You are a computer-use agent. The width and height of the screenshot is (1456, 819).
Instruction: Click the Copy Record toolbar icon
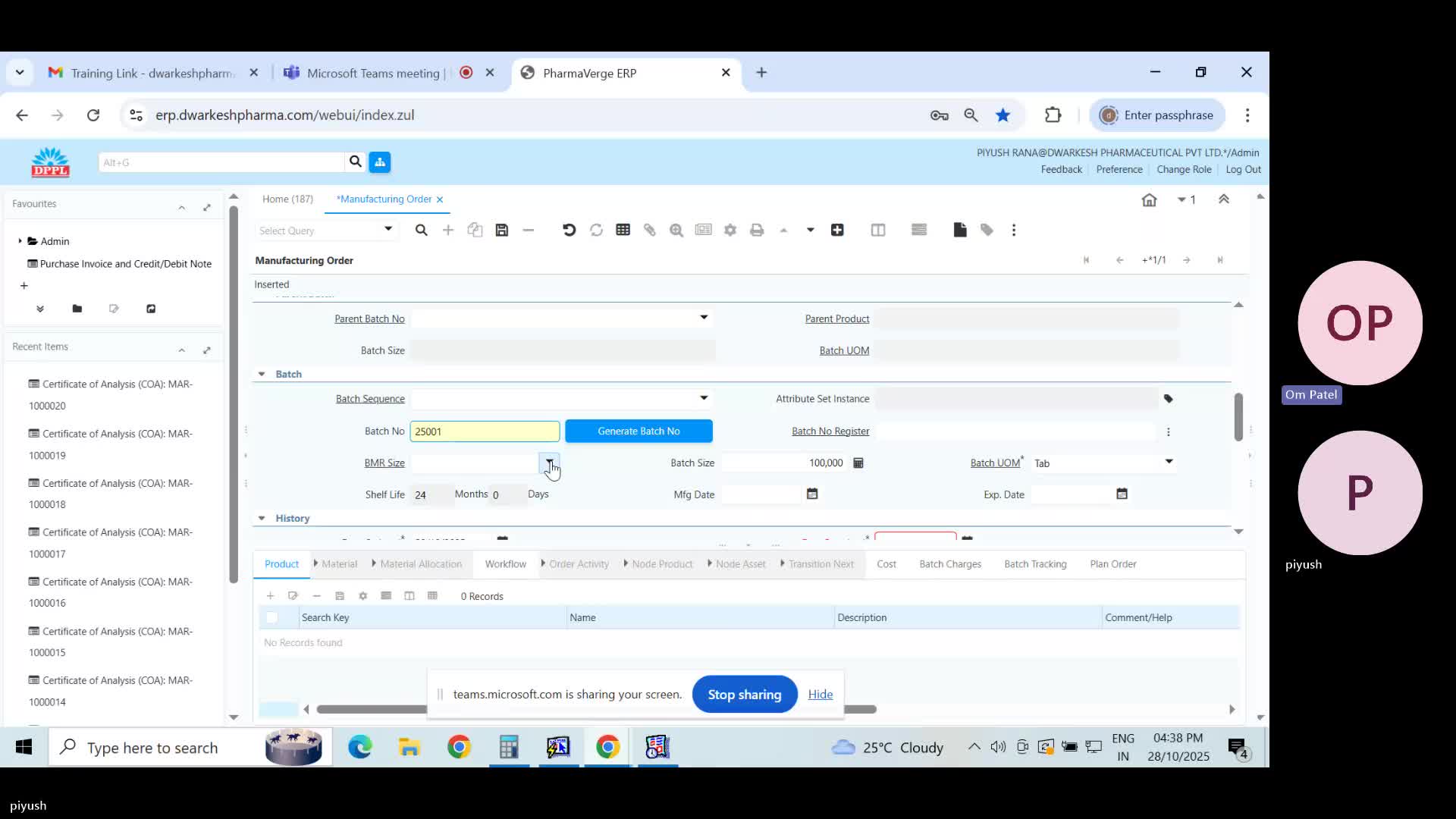pos(475,230)
